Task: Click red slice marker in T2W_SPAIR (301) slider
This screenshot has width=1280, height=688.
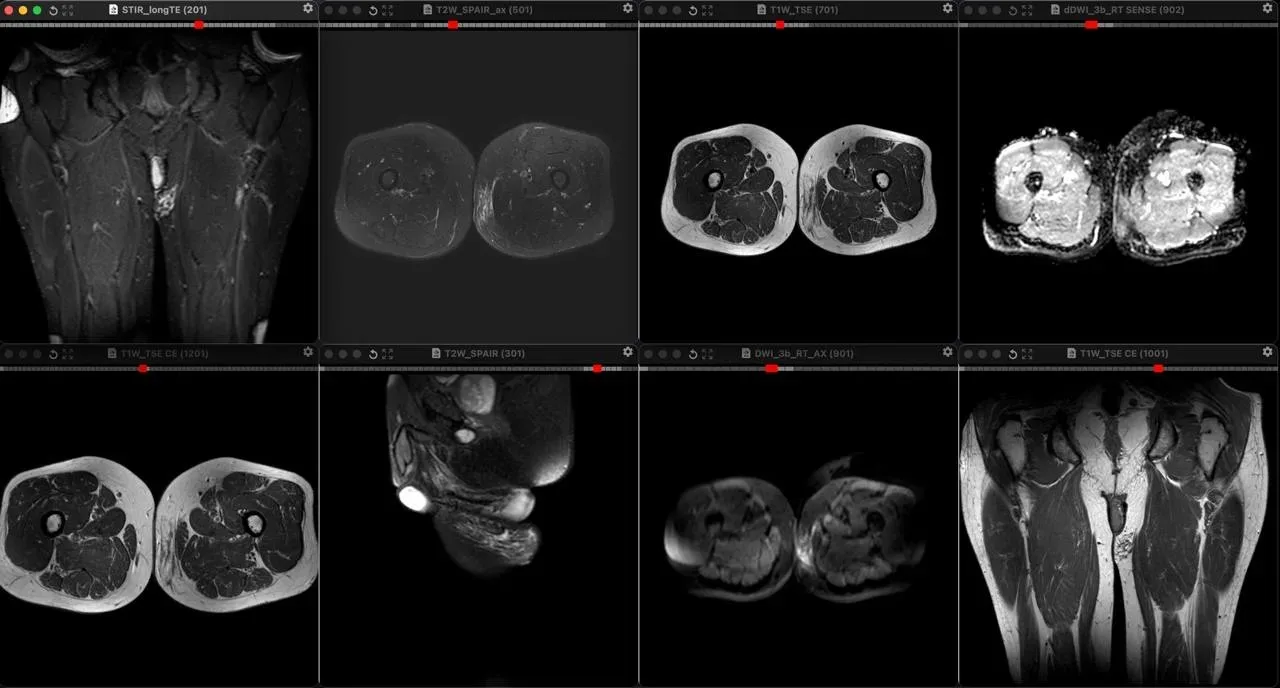Action: coord(597,368)
